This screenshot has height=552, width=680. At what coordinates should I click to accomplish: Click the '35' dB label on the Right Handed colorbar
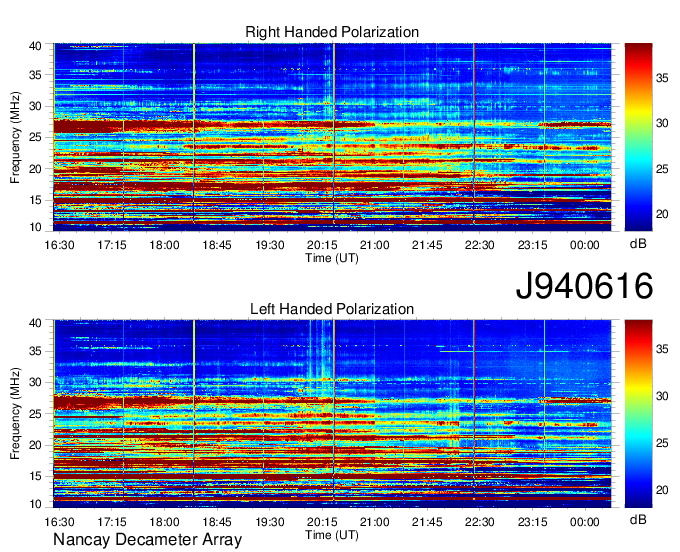662,78
